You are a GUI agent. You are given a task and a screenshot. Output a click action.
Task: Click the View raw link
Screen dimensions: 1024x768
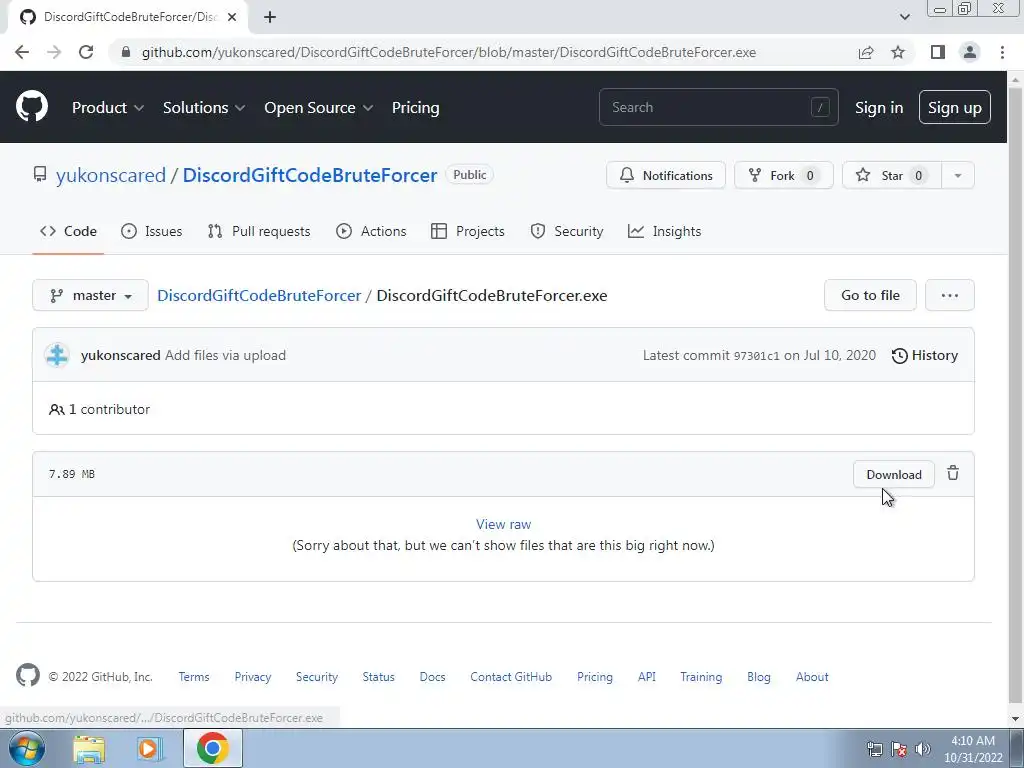[x=504, y=524]
